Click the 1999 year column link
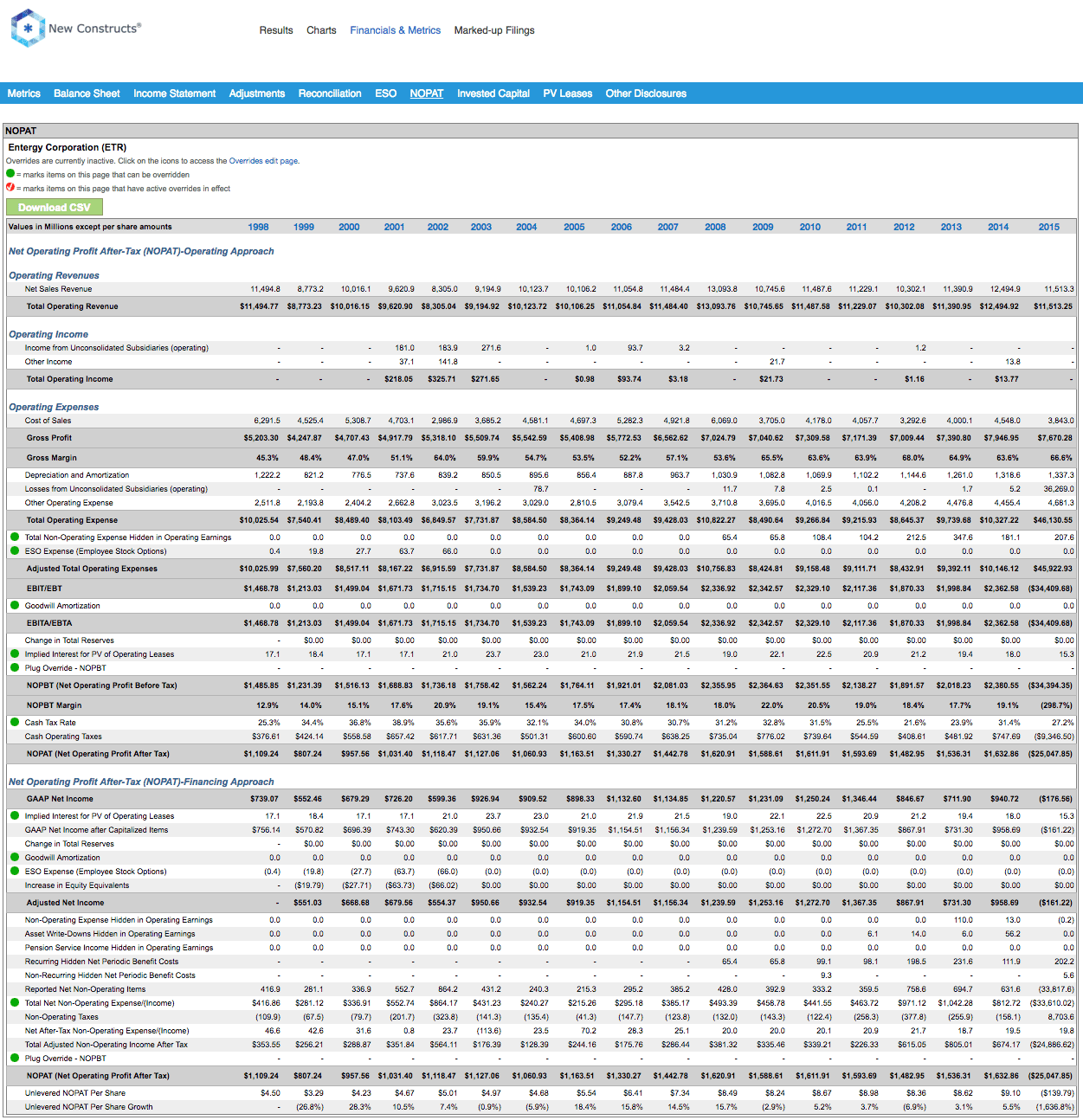 click(x=304, y=227)
